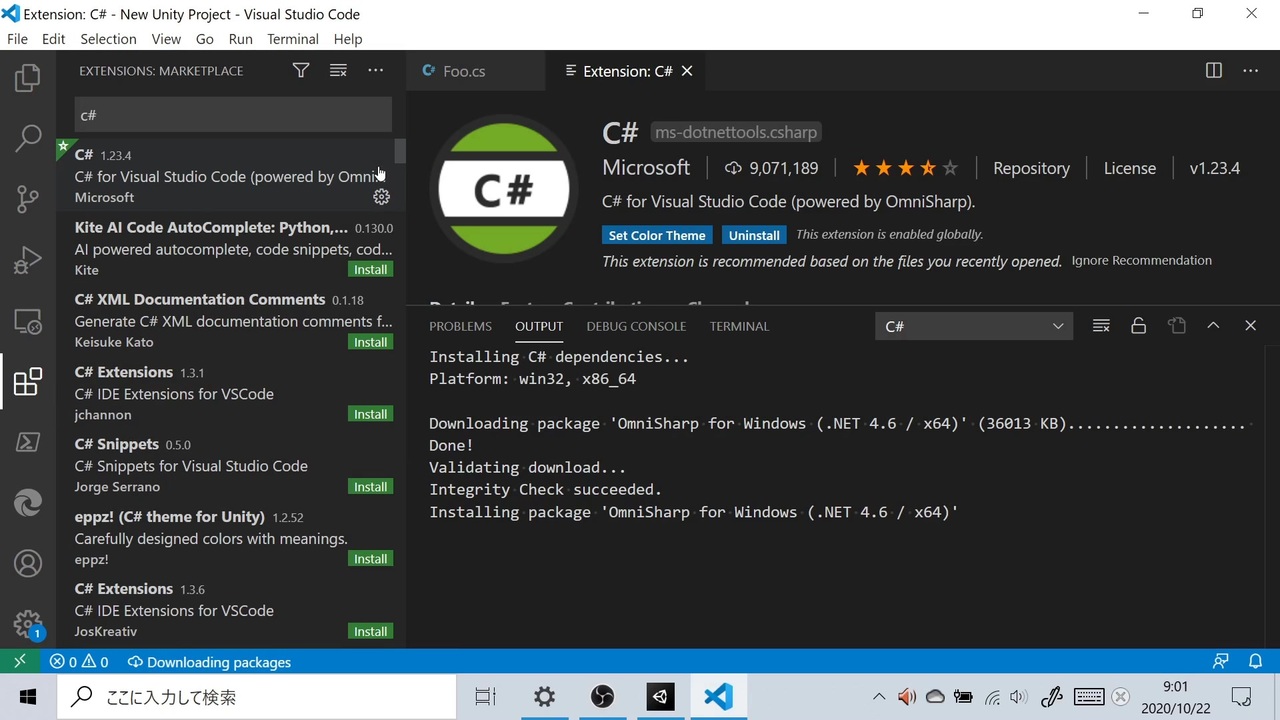Screen dimensions: 1280x720
Task: Select the Extensions view icon
Action: point(28,381)
